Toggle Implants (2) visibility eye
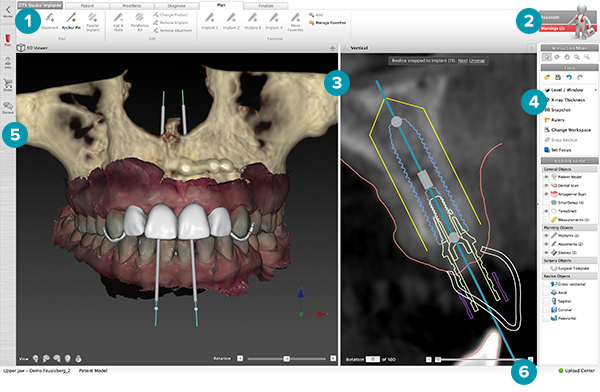600x392 pixels. [x=546, y=235]
